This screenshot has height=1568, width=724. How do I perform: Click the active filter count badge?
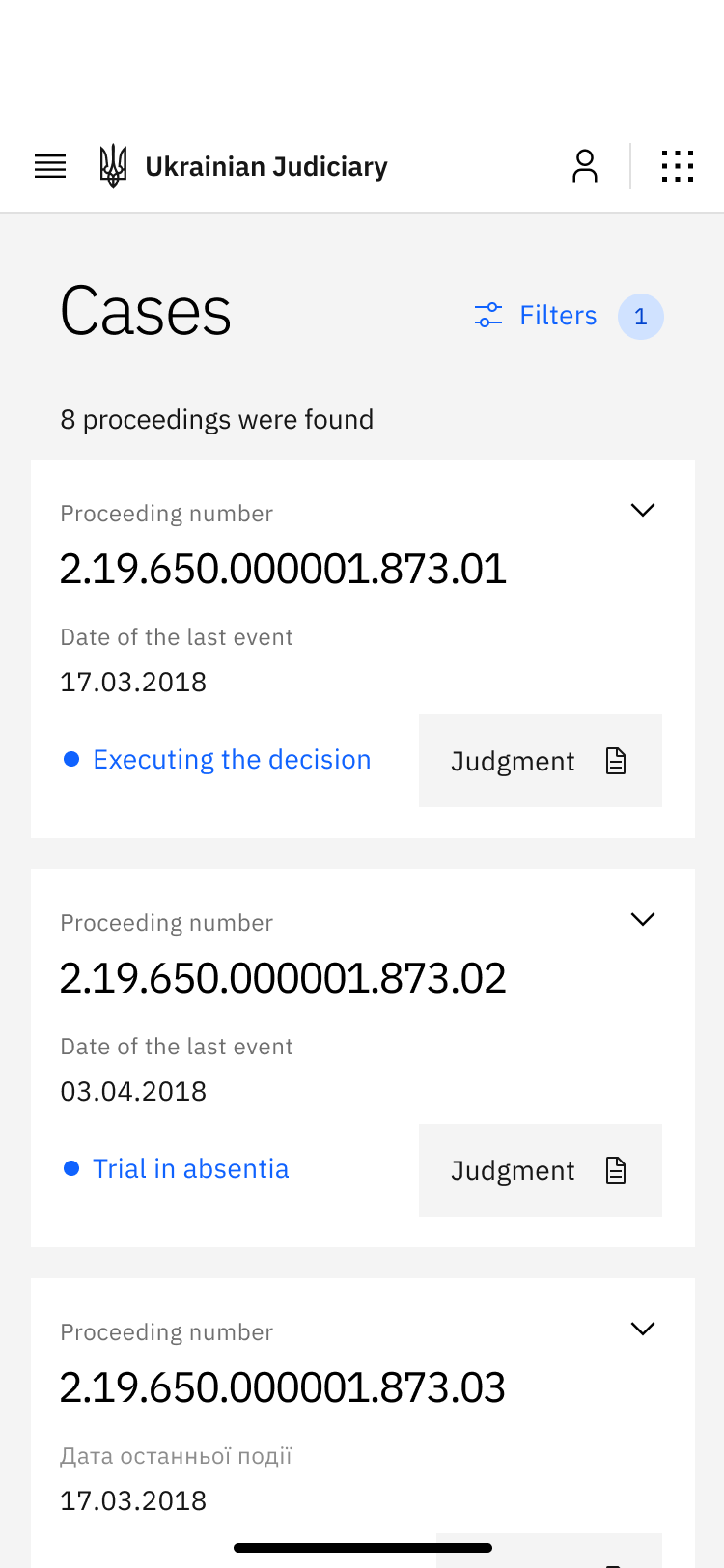click(641, 317)
